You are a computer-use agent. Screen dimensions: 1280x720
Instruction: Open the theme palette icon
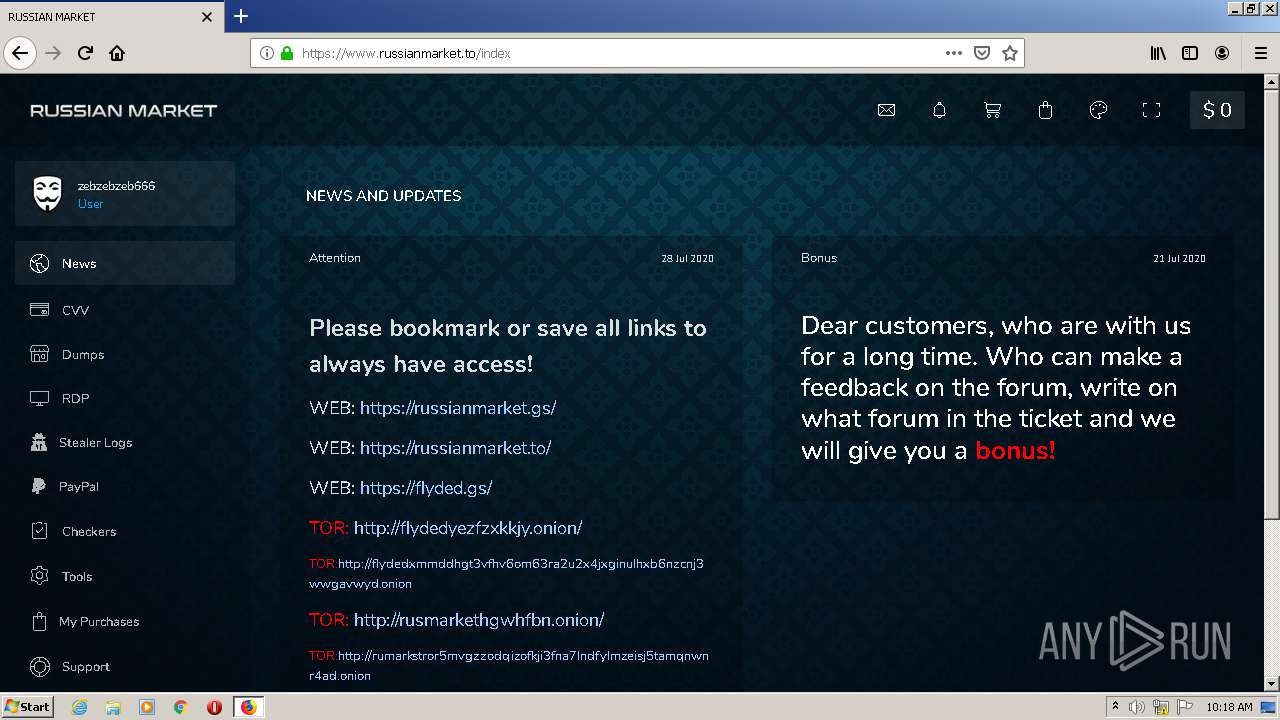point(1098,110)
